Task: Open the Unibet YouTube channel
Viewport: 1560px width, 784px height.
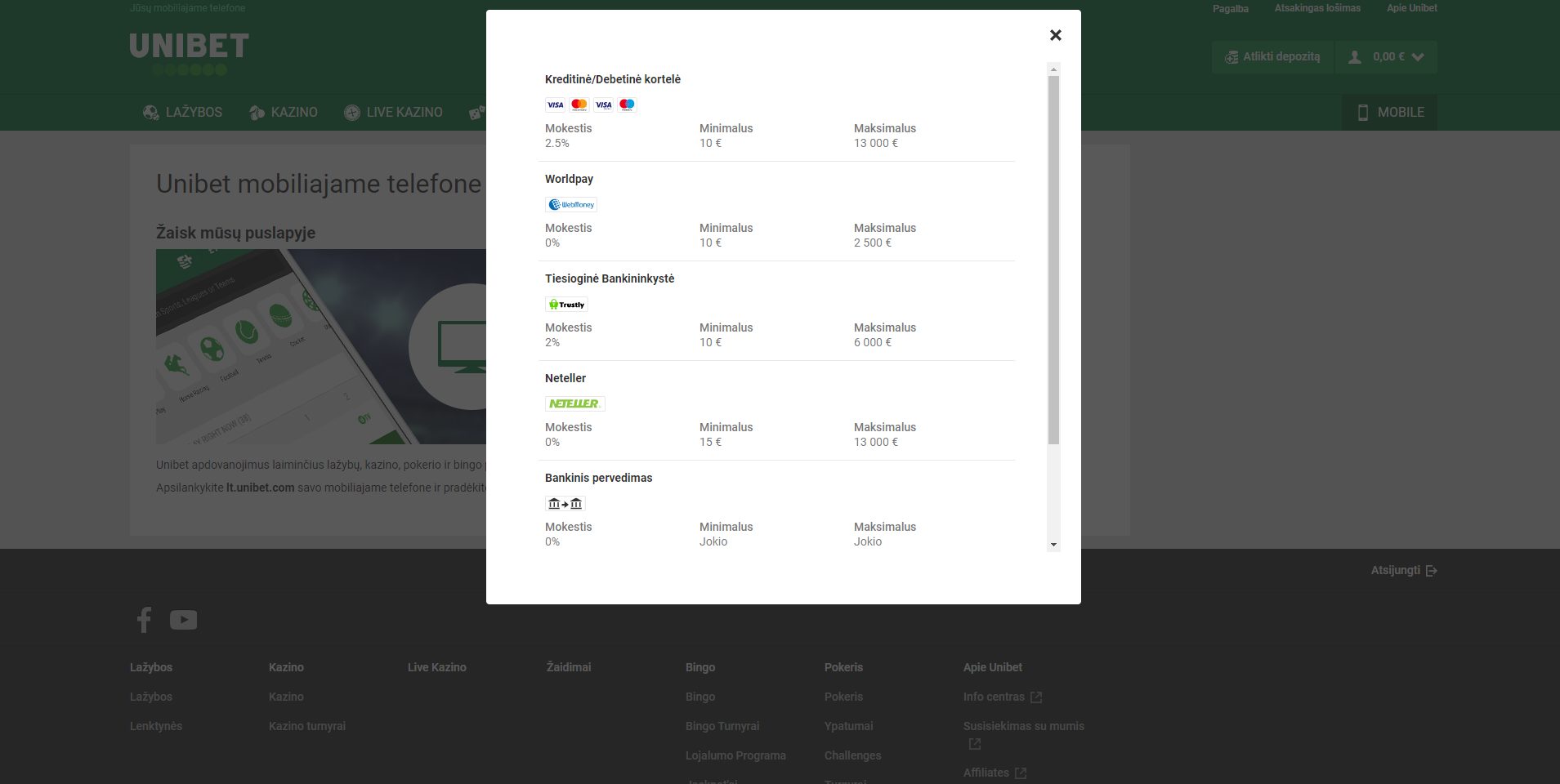Action: [x=183, y=620]
